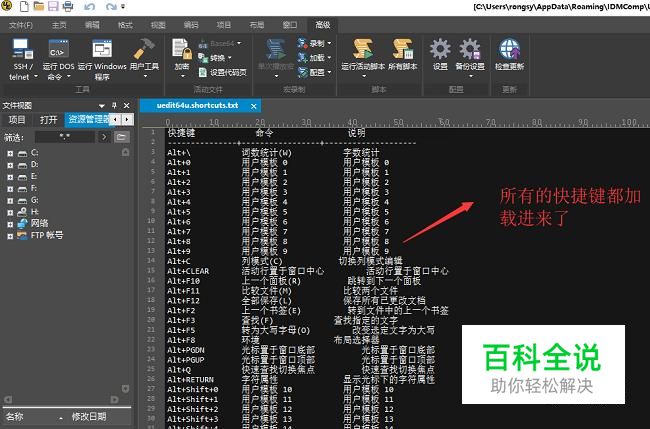Click the 加密 document lock icon
Screen dimensions: 650x429
click(x=182, y=49)
